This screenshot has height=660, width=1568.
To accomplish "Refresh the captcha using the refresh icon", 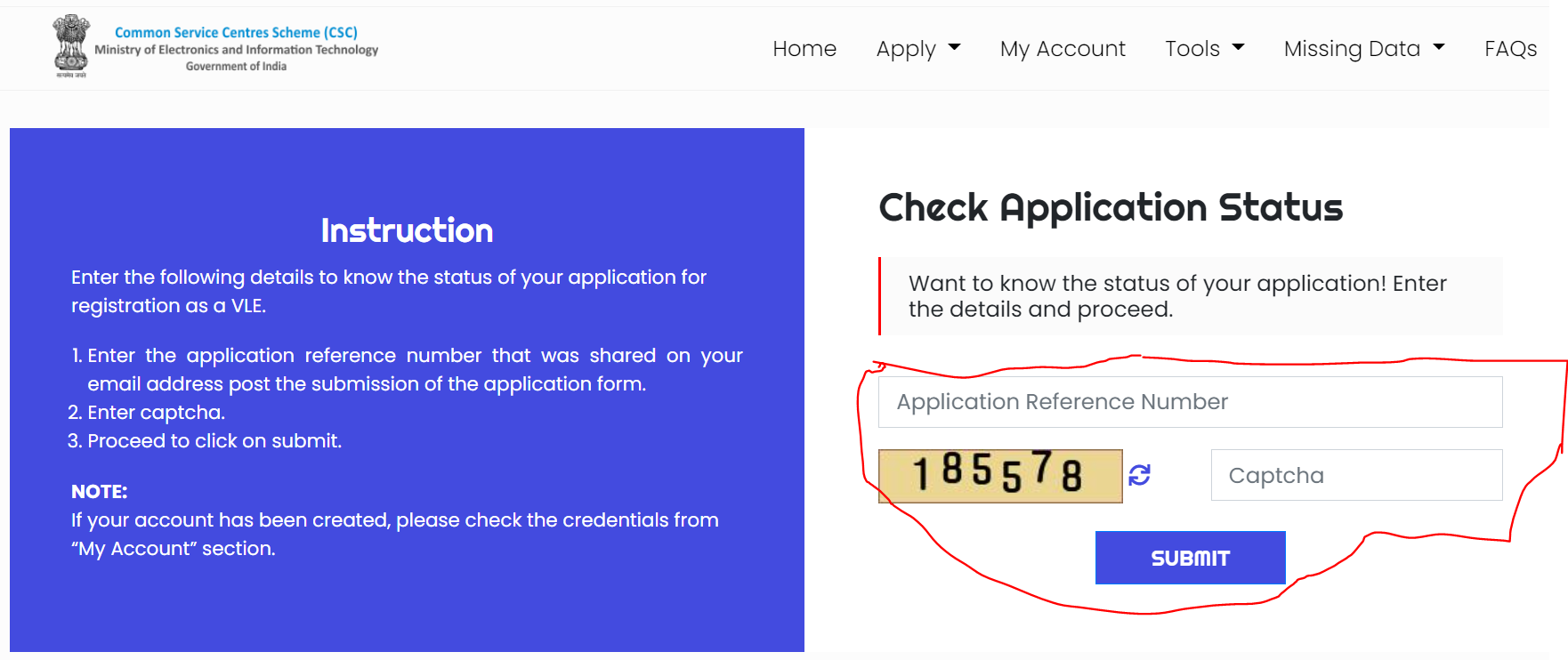I will coord(1140,475).
